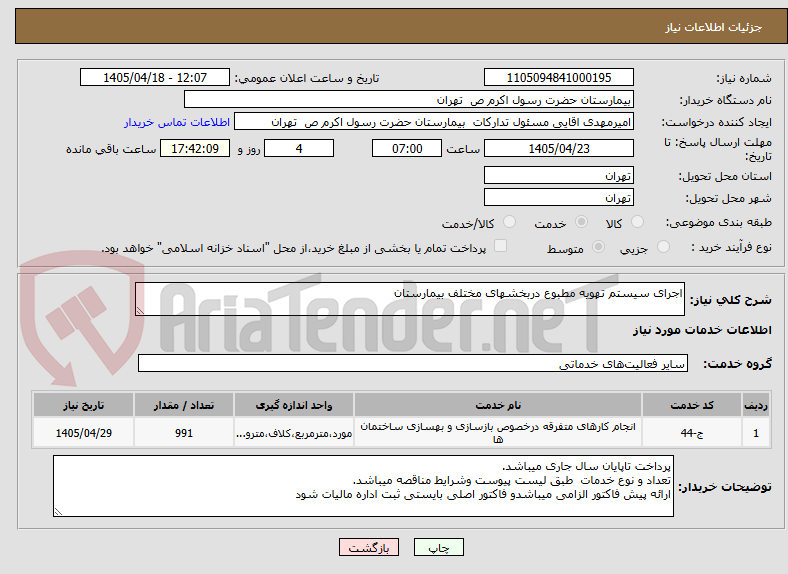Click the اطلاعات خدمات مورد نیاز heading
The height and width of the screenshot is (574, 788).
pos(702,330)
